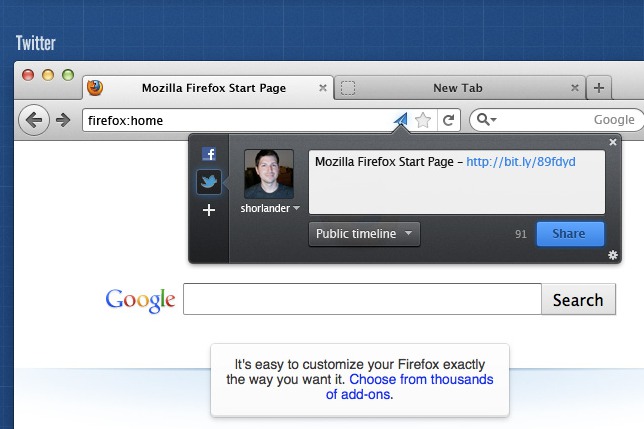The image size is (644, 429).
Task: Click the green zoom window button
Action: tap(68, 75)
